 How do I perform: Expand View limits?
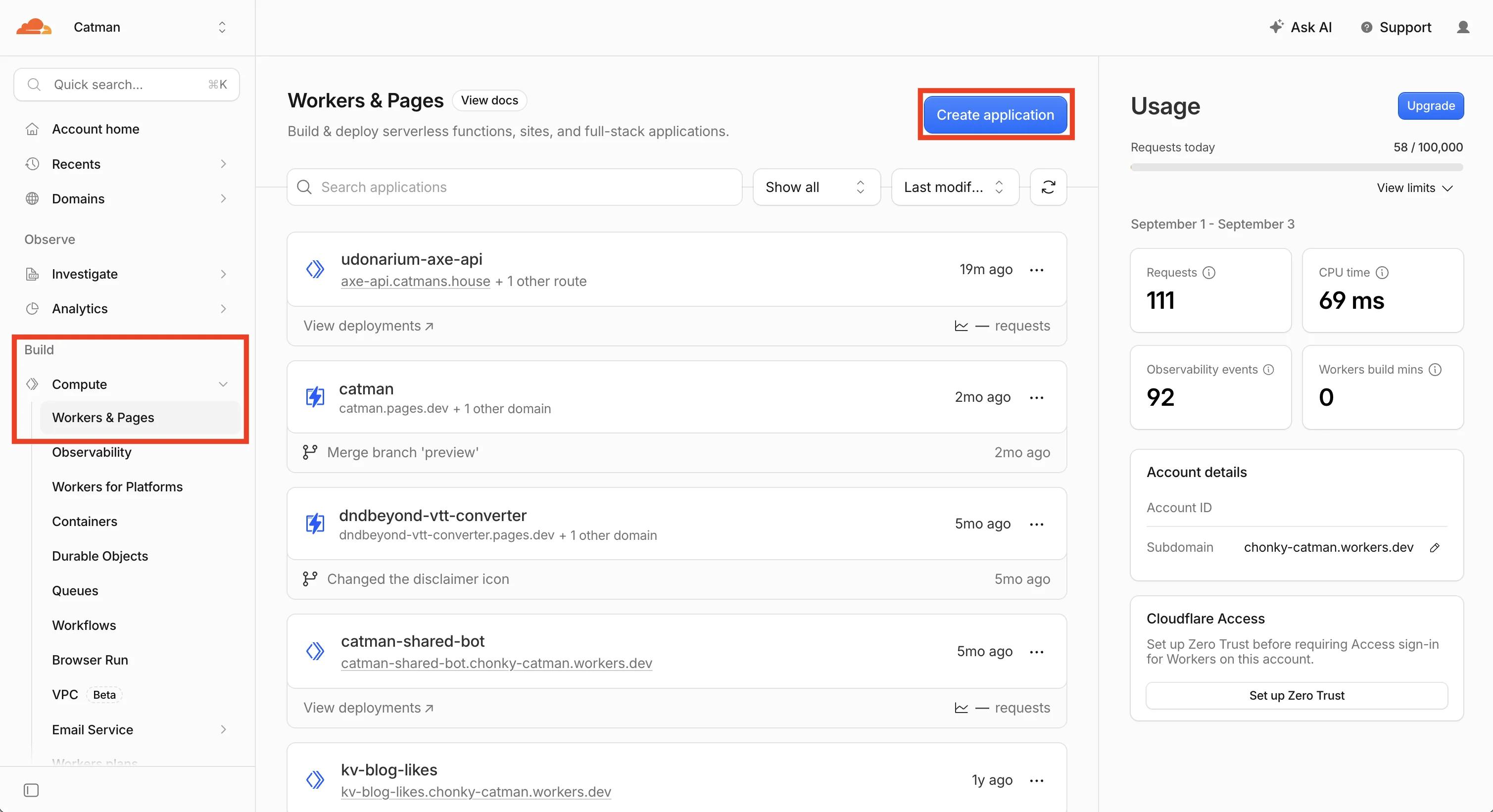[x=1415, y=188]
